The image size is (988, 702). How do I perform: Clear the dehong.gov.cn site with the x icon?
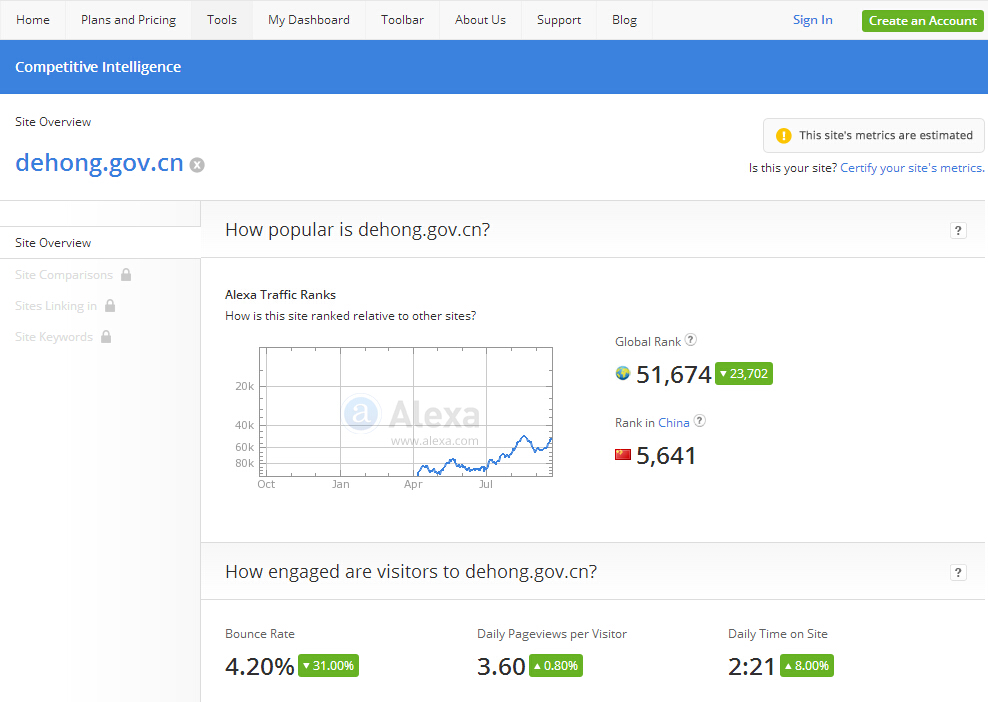(197, 165)
